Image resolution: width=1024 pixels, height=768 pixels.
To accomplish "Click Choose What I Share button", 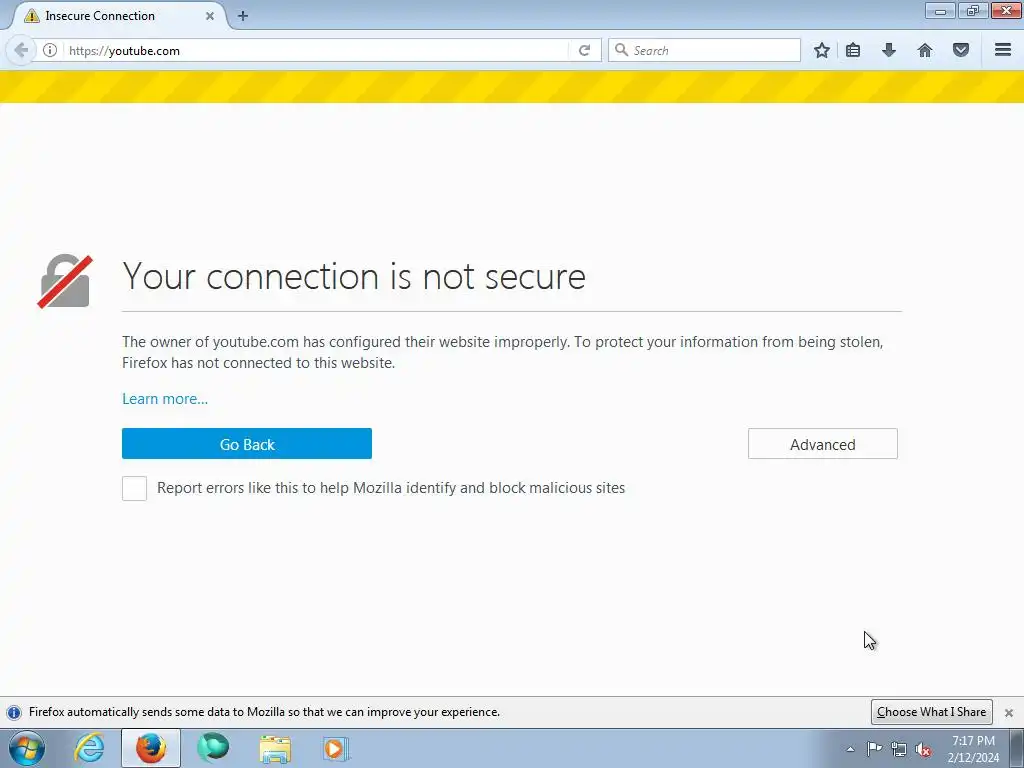I will (x=931, y=712).
